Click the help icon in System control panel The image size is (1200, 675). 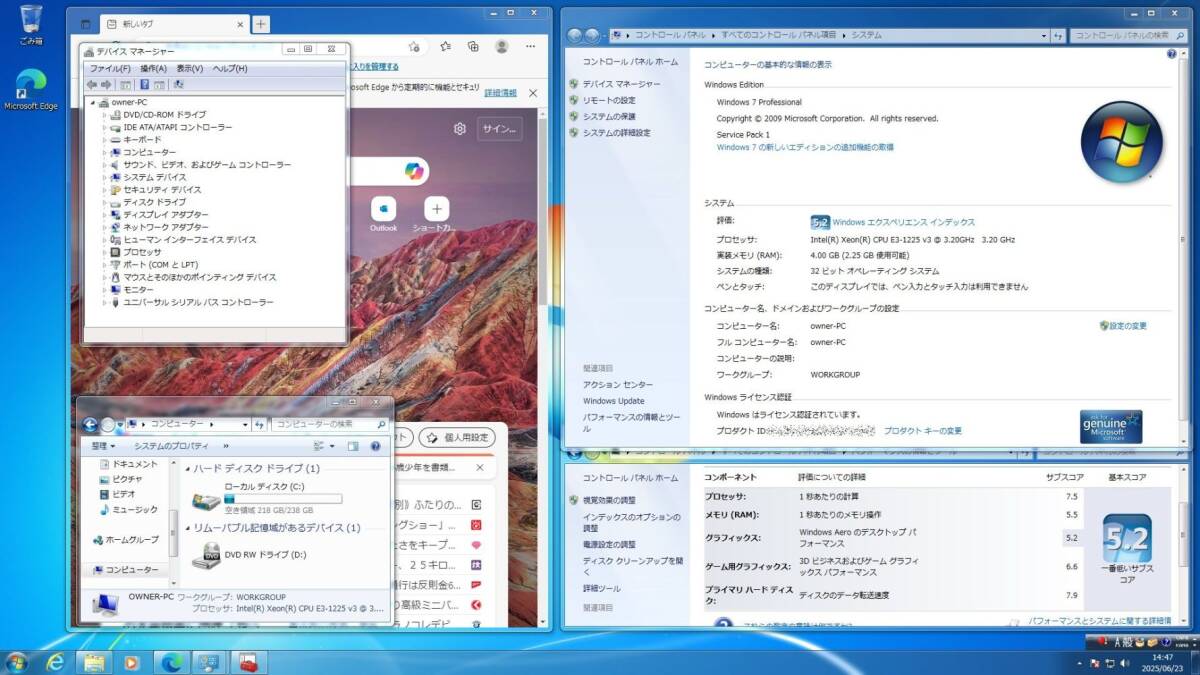coord(1171,53)
